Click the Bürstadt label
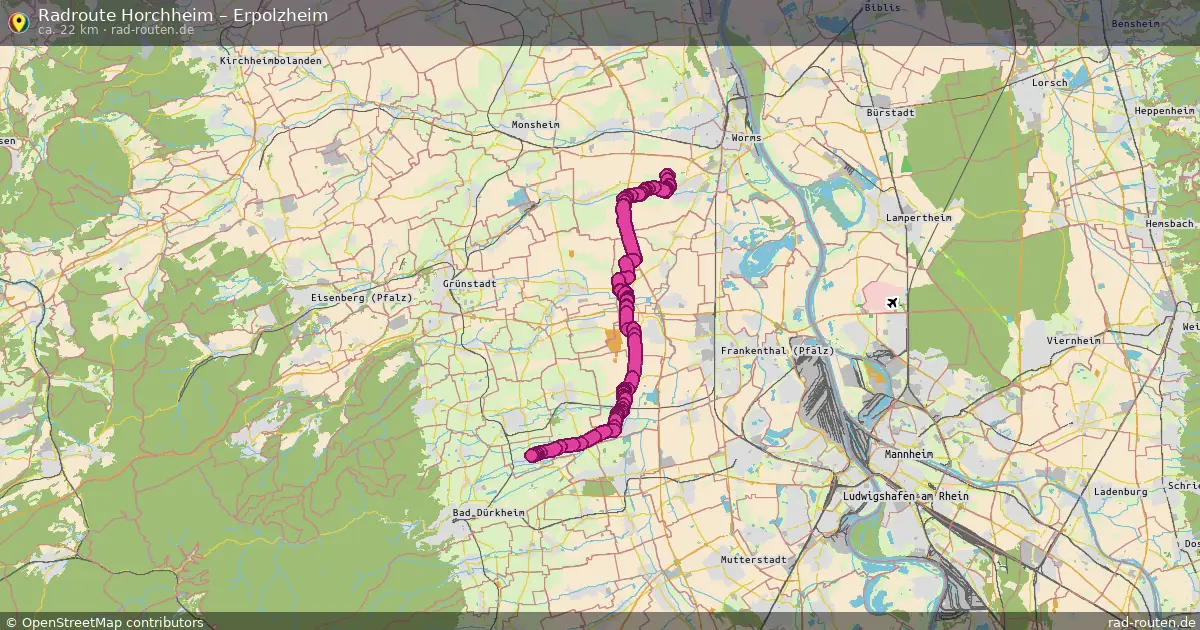Screen dimensions: 1200x630 point(892,113)
